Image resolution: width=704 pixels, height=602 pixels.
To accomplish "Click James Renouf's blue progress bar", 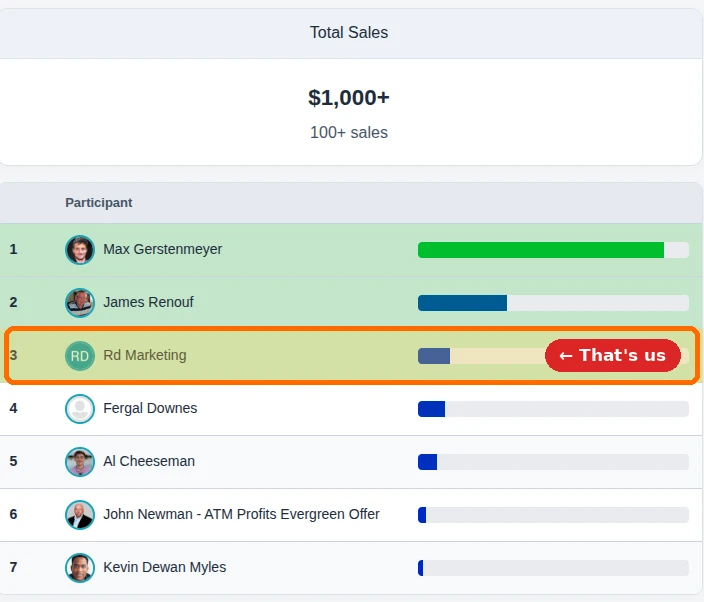I will tap(553, 303).
